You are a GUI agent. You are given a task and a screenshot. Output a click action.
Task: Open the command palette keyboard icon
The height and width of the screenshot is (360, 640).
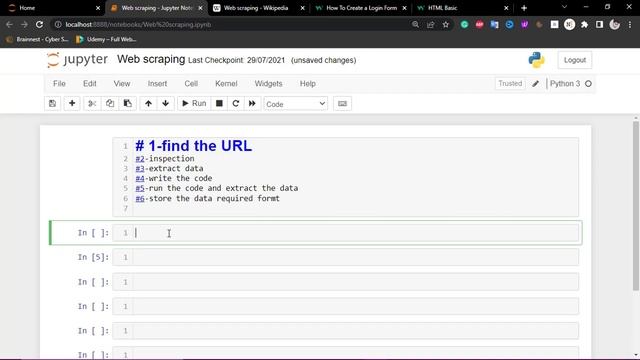pos(342,104)
